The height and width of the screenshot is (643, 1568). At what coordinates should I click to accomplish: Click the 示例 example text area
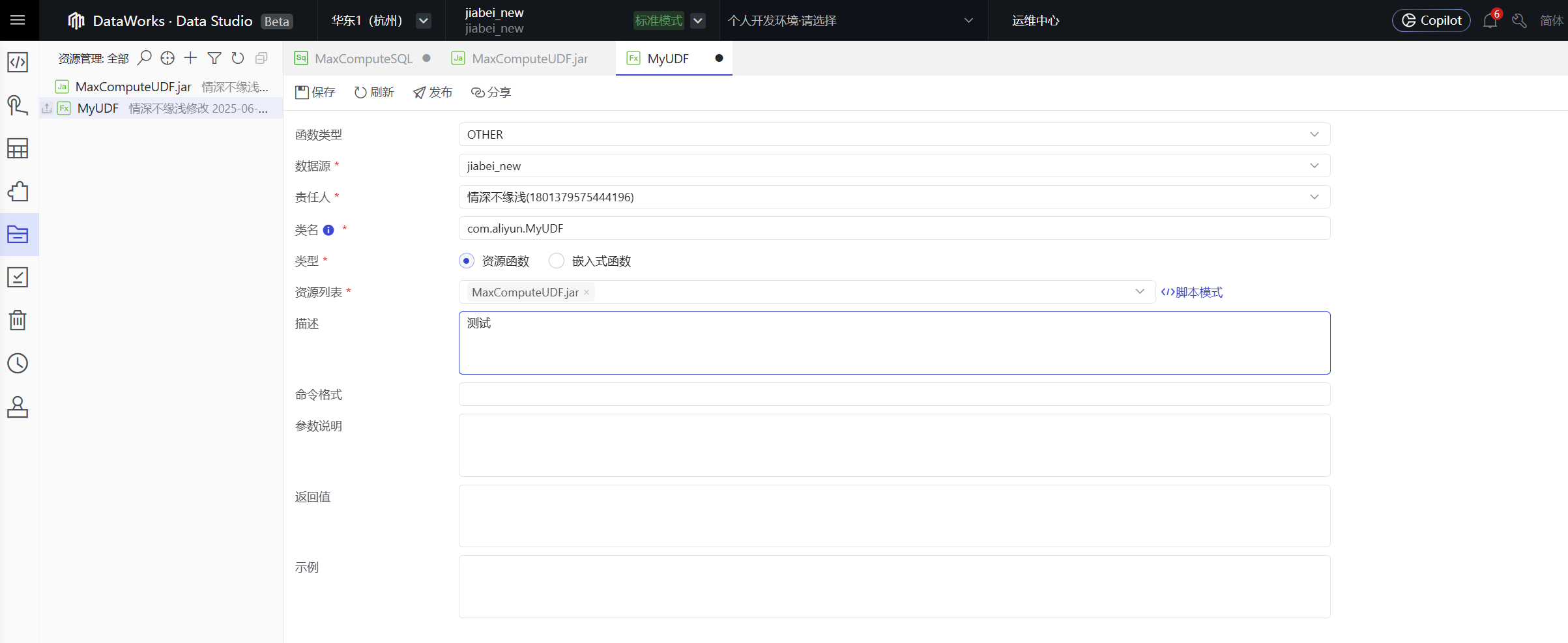coord(894,587)
